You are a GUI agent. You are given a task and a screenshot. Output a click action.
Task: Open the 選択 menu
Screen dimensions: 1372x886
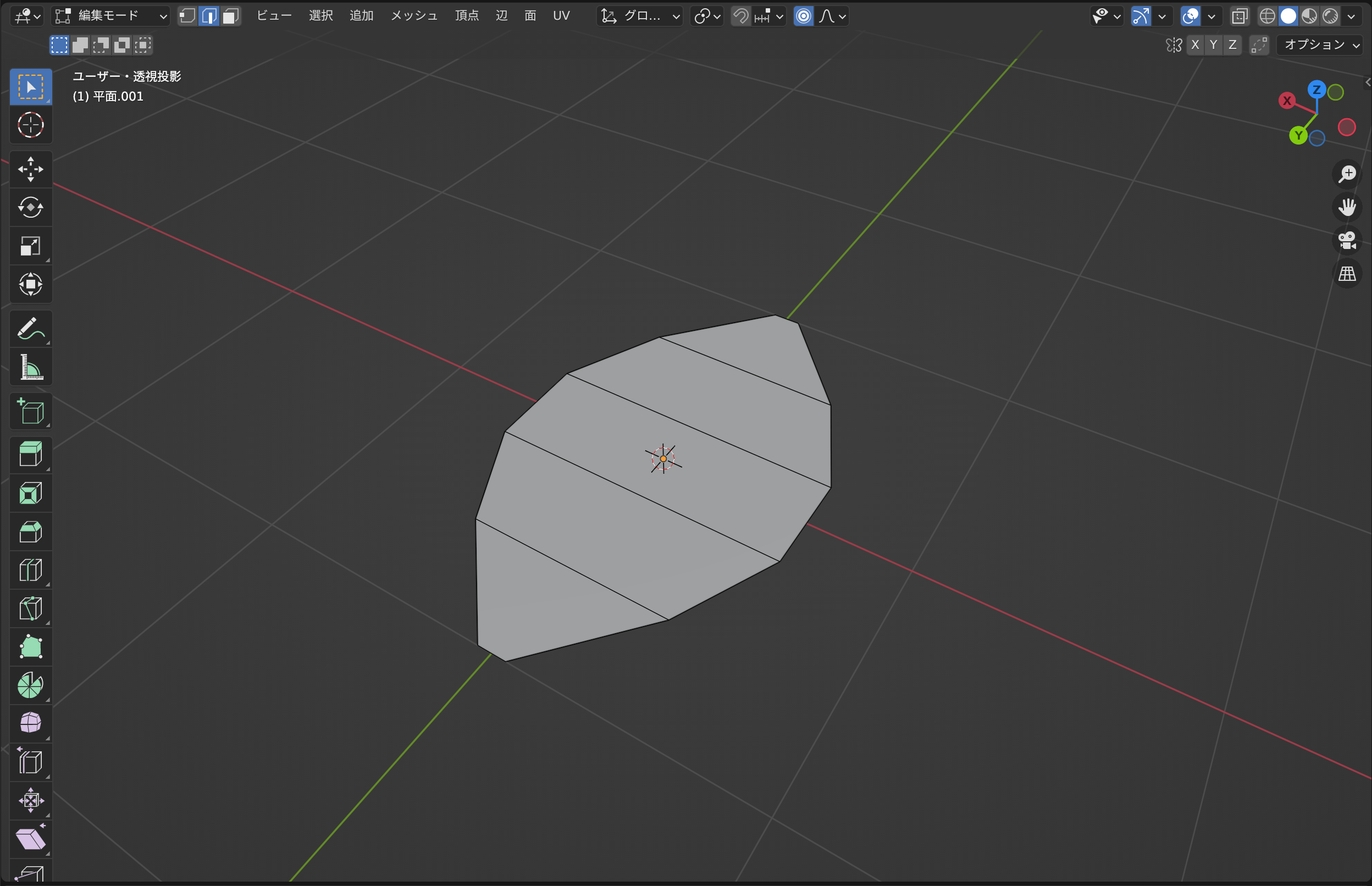(321, 16)
